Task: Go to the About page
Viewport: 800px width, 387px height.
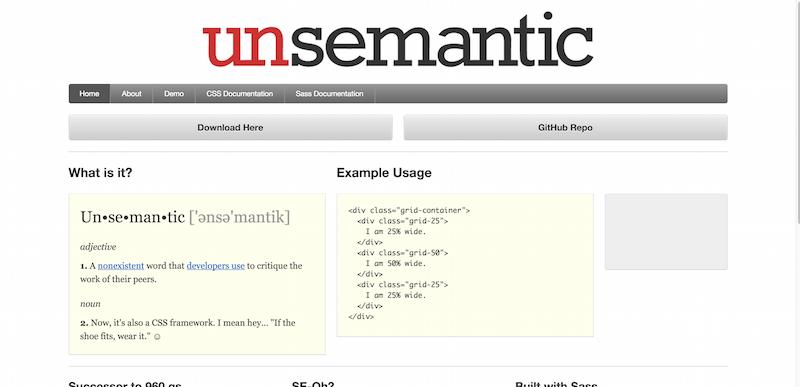Action: (x=131, y=94)
